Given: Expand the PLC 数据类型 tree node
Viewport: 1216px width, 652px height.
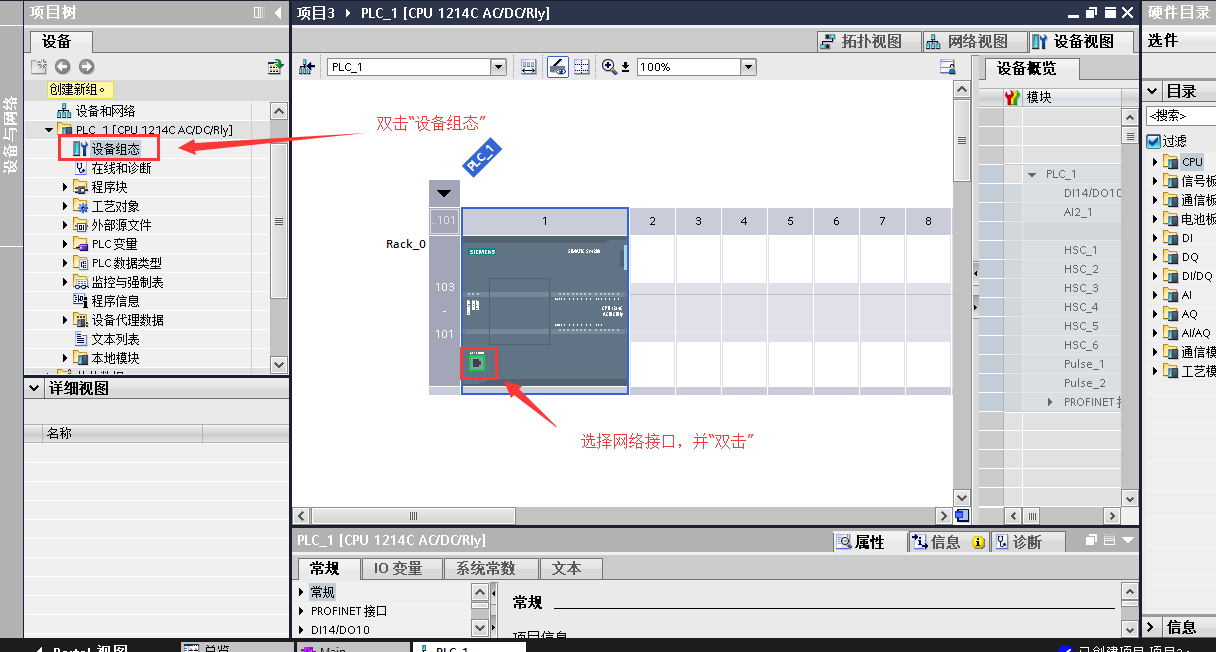Looking at the screenshot, I should tap(66, 263).
